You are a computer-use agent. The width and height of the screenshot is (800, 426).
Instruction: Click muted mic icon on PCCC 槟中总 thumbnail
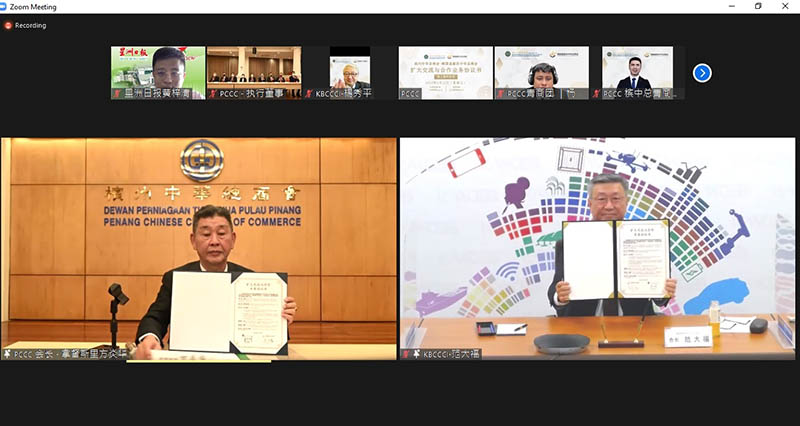point(597,94)
